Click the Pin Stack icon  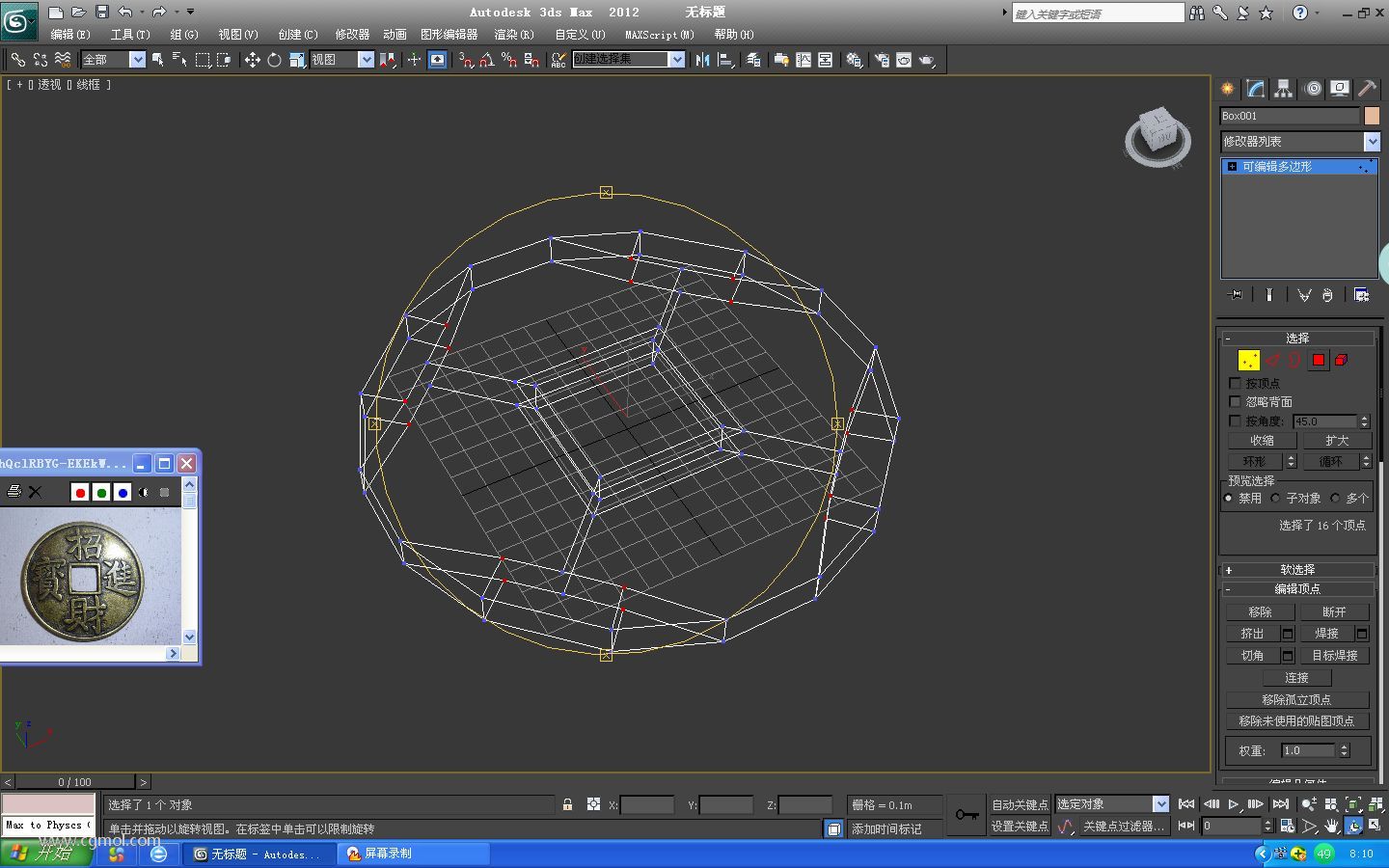coord(1235,295)
